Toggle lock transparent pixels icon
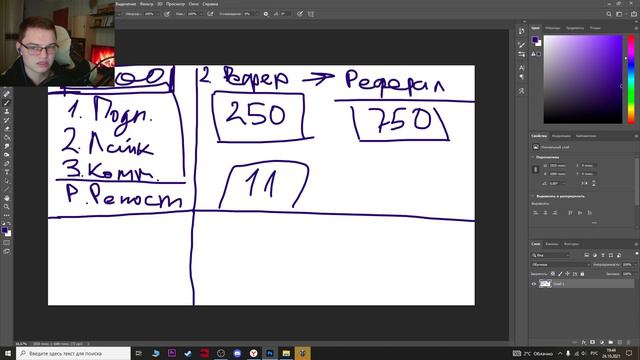640x360 pixels. pyautogui.click(x=553, y=273)
